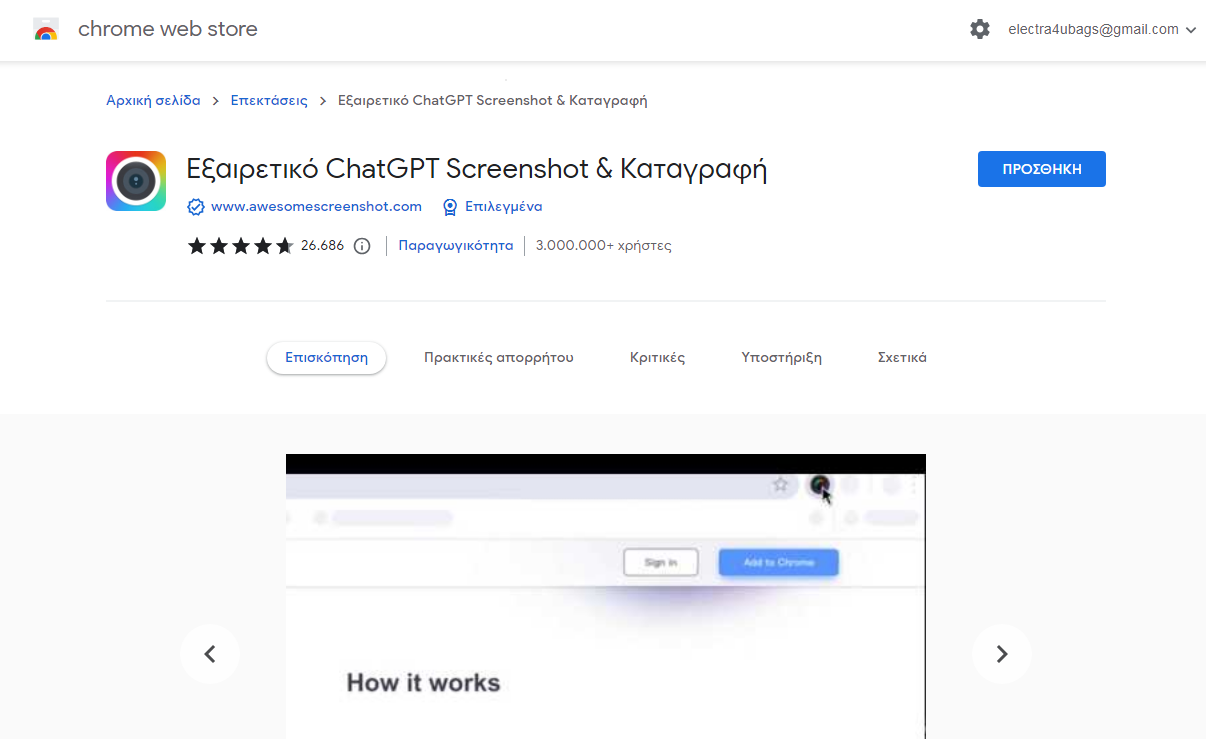This screenshot has width=1206, height=739.
Task: Click the Chrome Web Store rainbow logo
Action: tap(46, 30)
